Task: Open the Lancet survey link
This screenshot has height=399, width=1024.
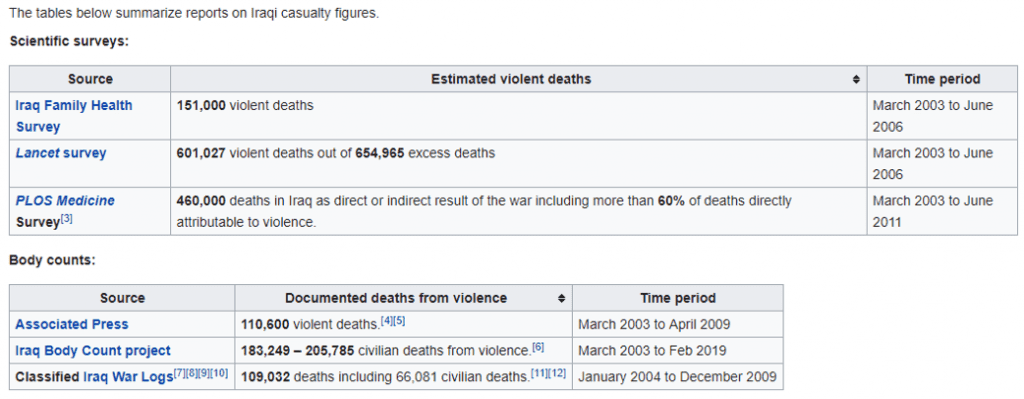Action: pos(61,153)
